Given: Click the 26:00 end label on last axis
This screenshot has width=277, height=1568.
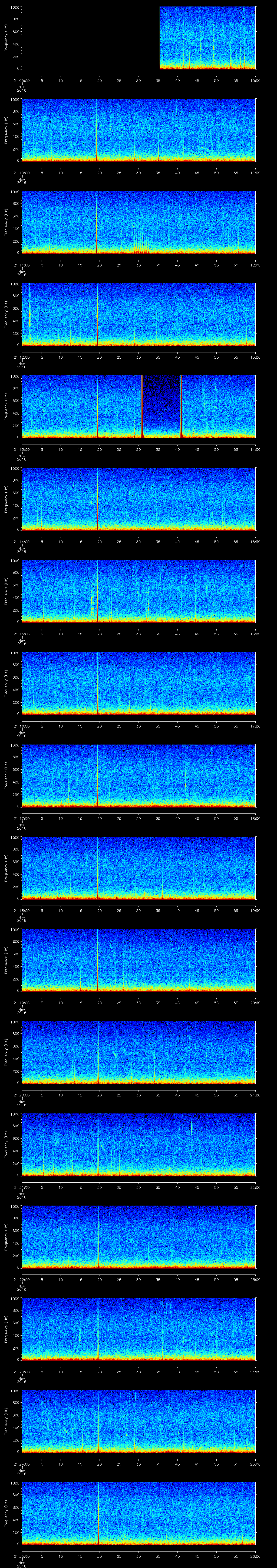Looking at the screenshot, I should point(255,1556).
